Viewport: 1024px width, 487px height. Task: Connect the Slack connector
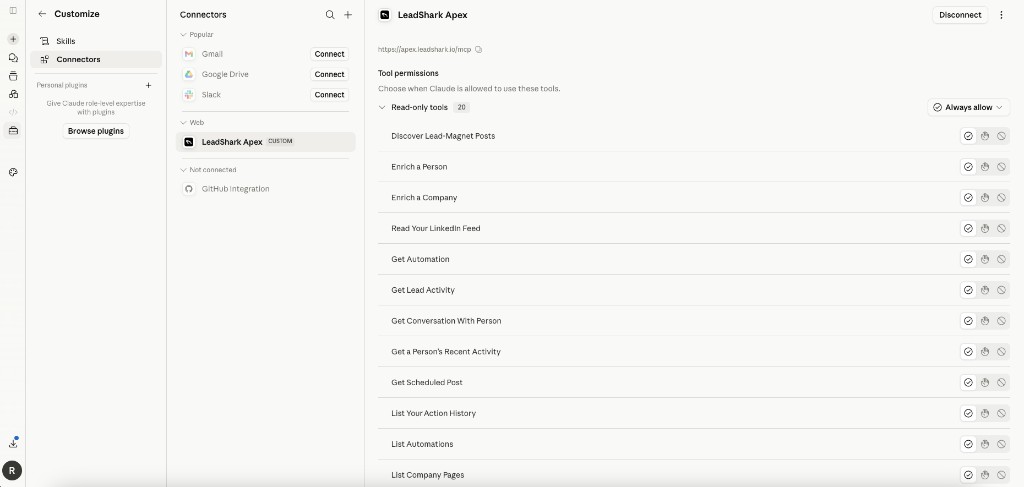(x=329, y=95)
